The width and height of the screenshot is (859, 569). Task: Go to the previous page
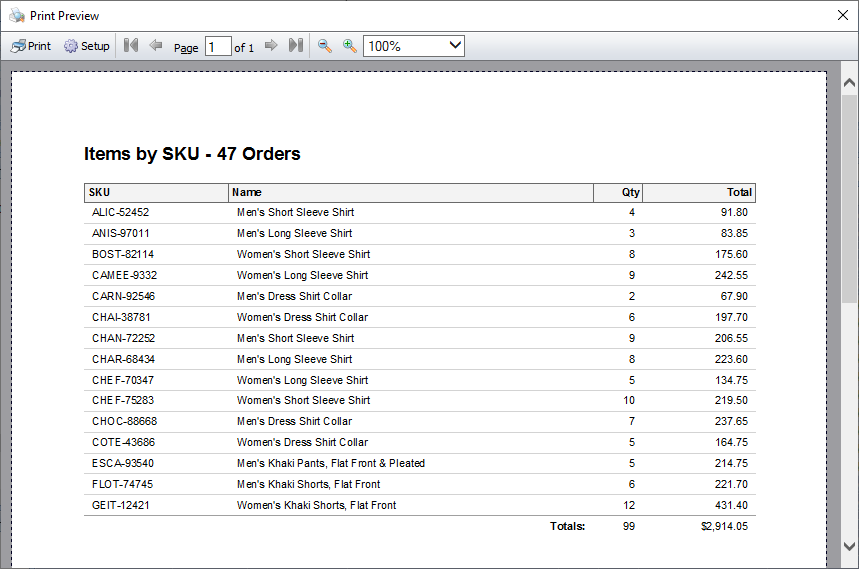click(156, 45)
